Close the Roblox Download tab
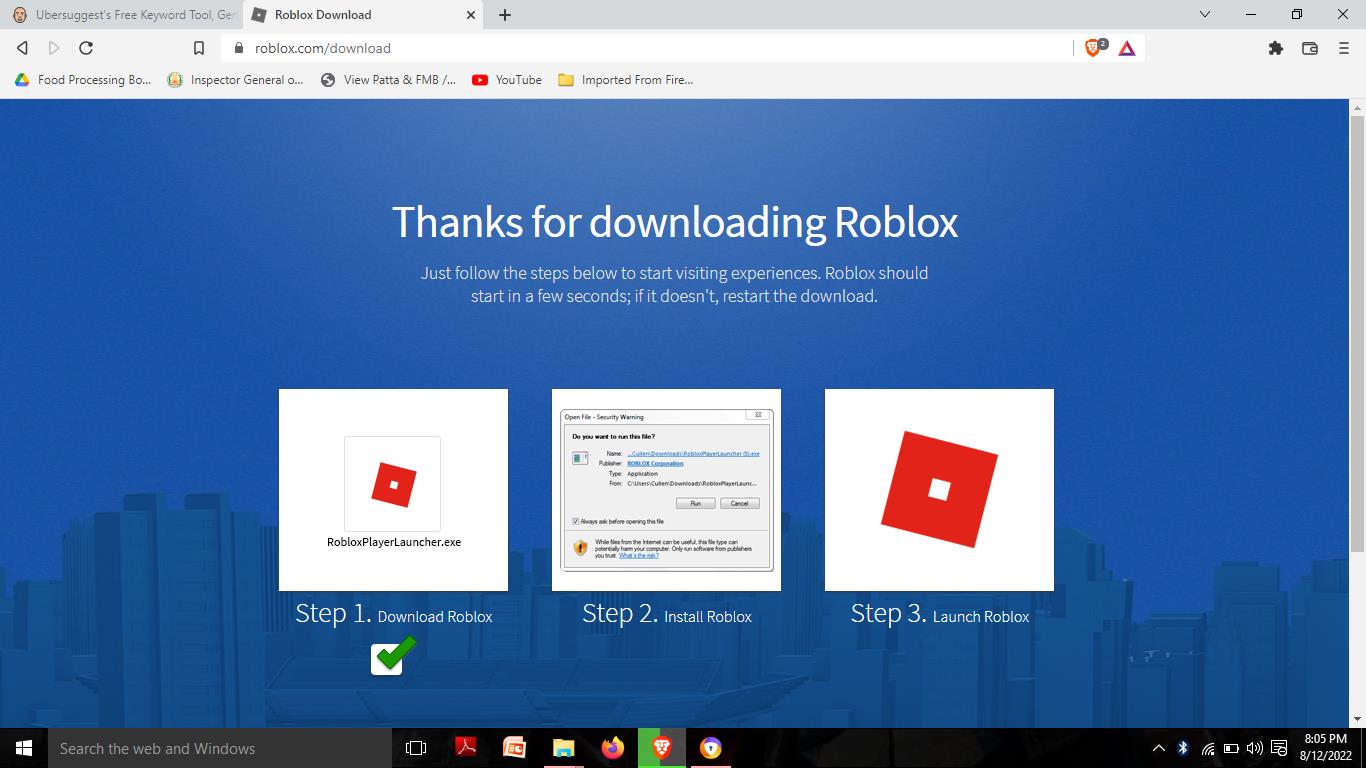 coord(472,15)
